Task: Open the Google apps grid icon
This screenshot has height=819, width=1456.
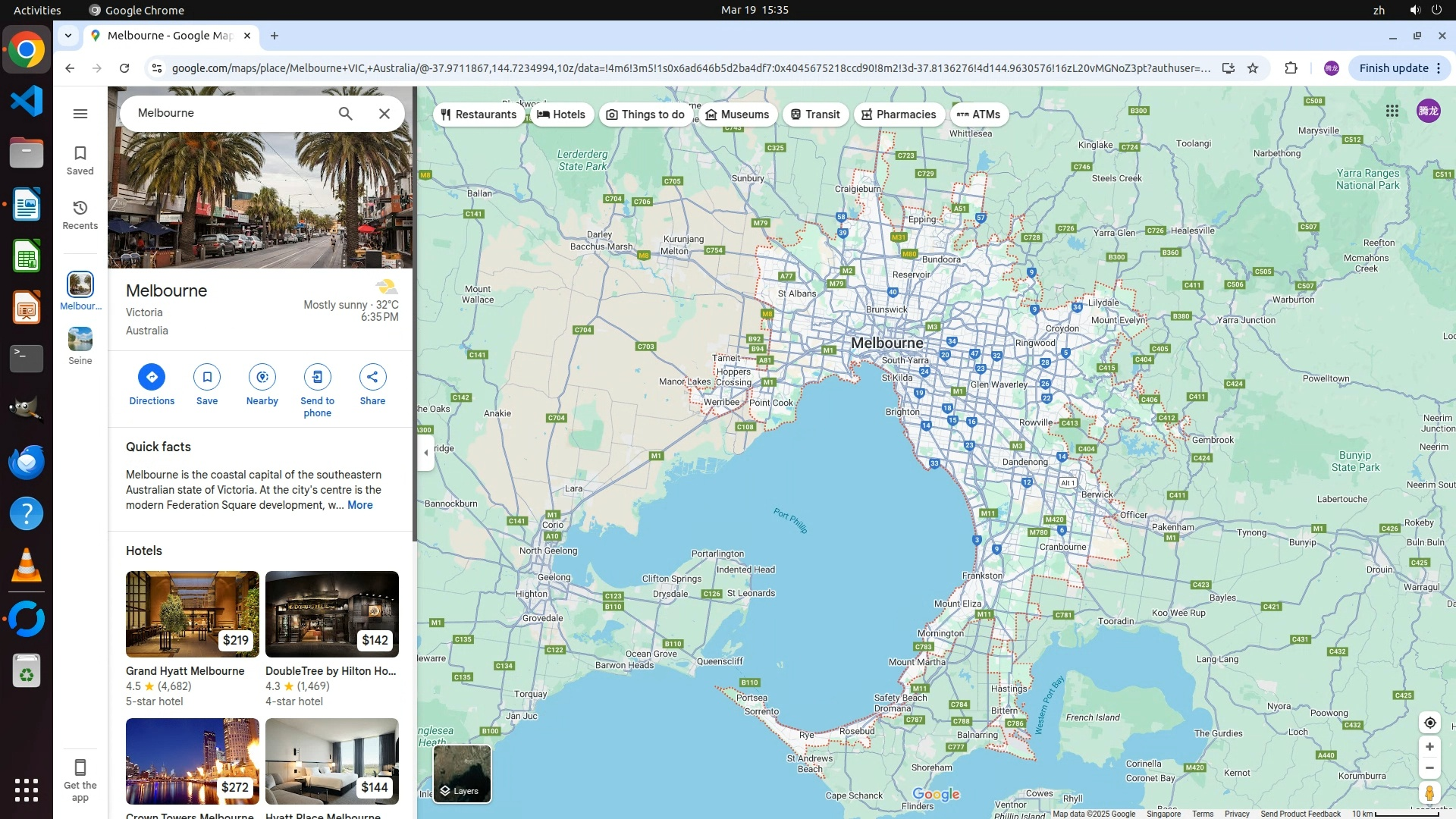Action: [1392, 111]
